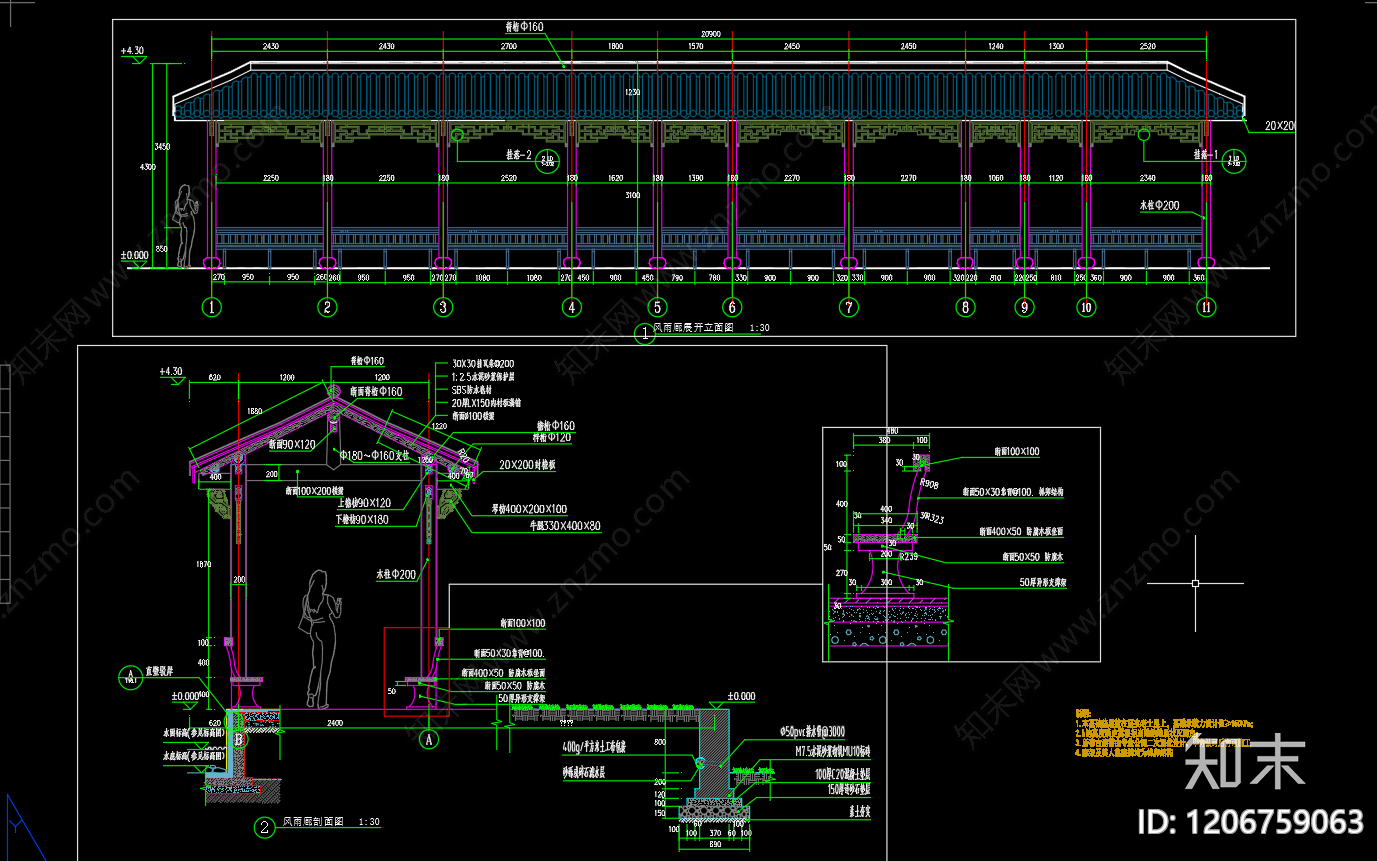This screenshot has height=861, width=1377.
Task: Click grid axis bubble number 11
Action: tap(1207, 308)
